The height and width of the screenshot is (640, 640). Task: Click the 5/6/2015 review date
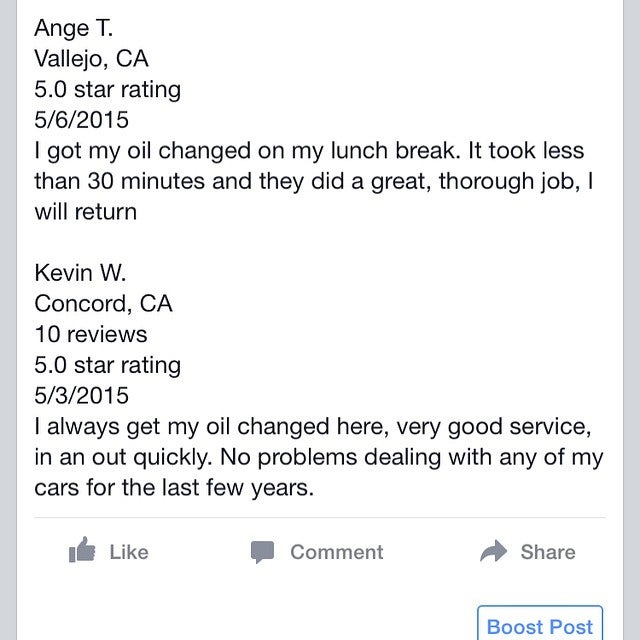click(x=81, y=120)
